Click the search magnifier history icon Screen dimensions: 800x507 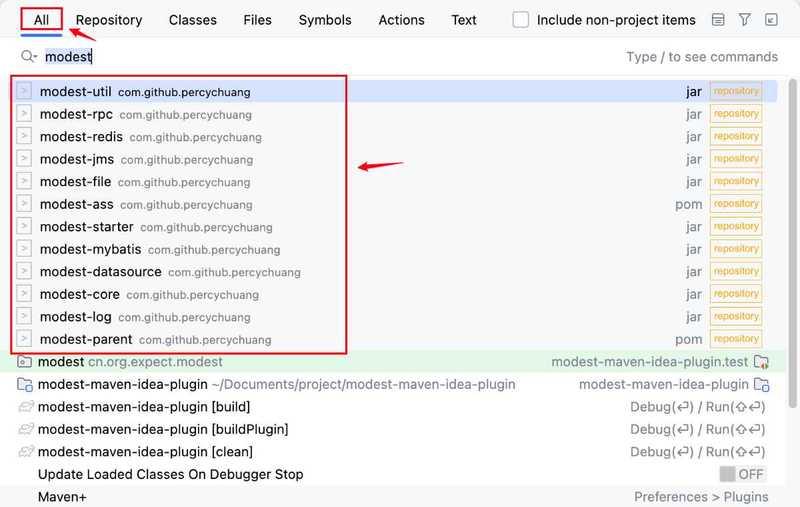pos(29,56)
